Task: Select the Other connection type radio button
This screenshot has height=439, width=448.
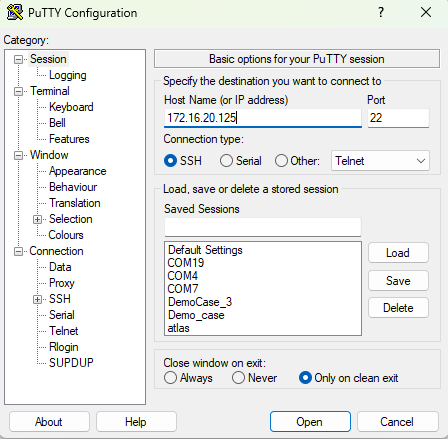Action: 281,161
